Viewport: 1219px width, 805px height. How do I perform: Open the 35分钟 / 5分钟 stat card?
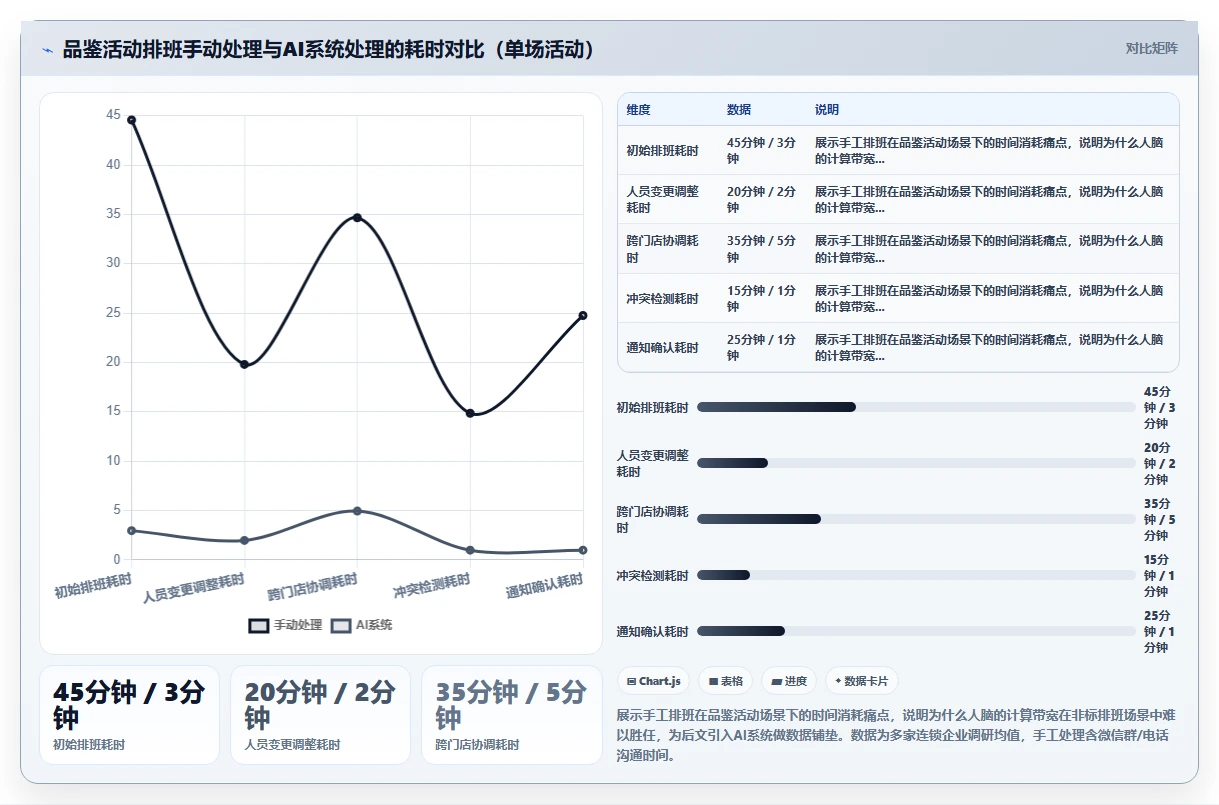(511, 715)
